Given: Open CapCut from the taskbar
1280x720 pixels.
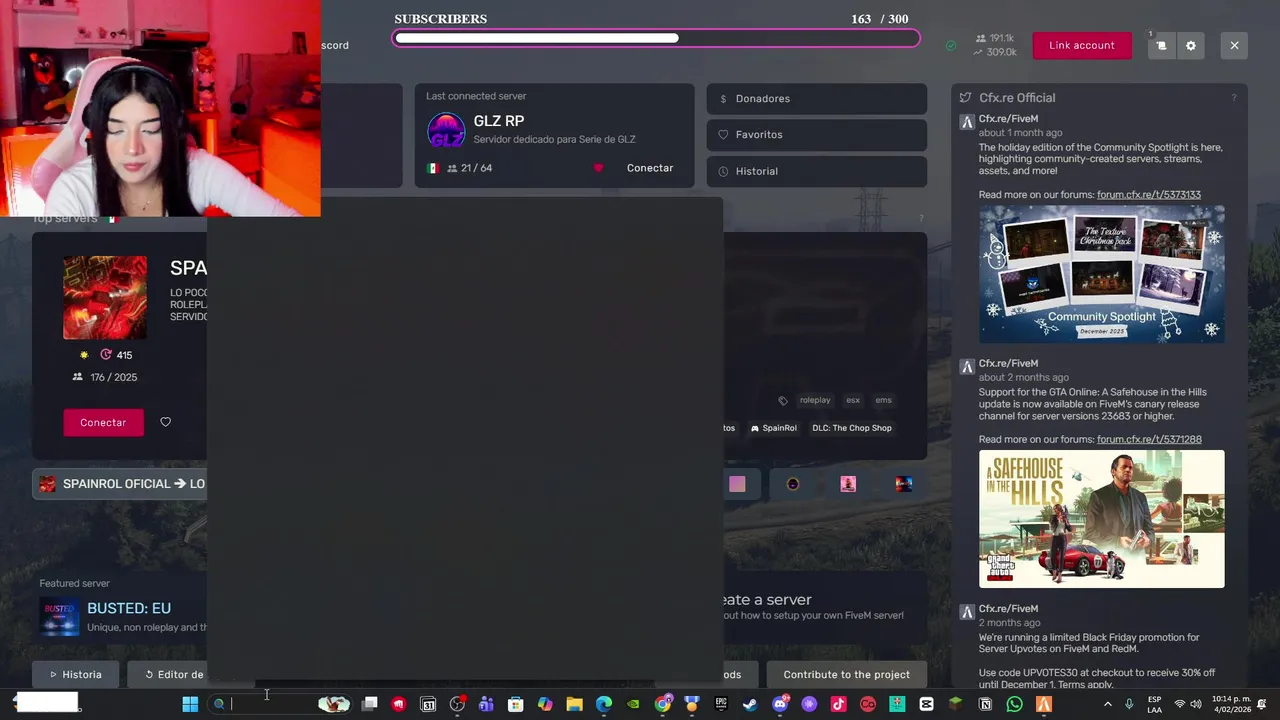Looking at the screenshot, I should pos(926,704).
